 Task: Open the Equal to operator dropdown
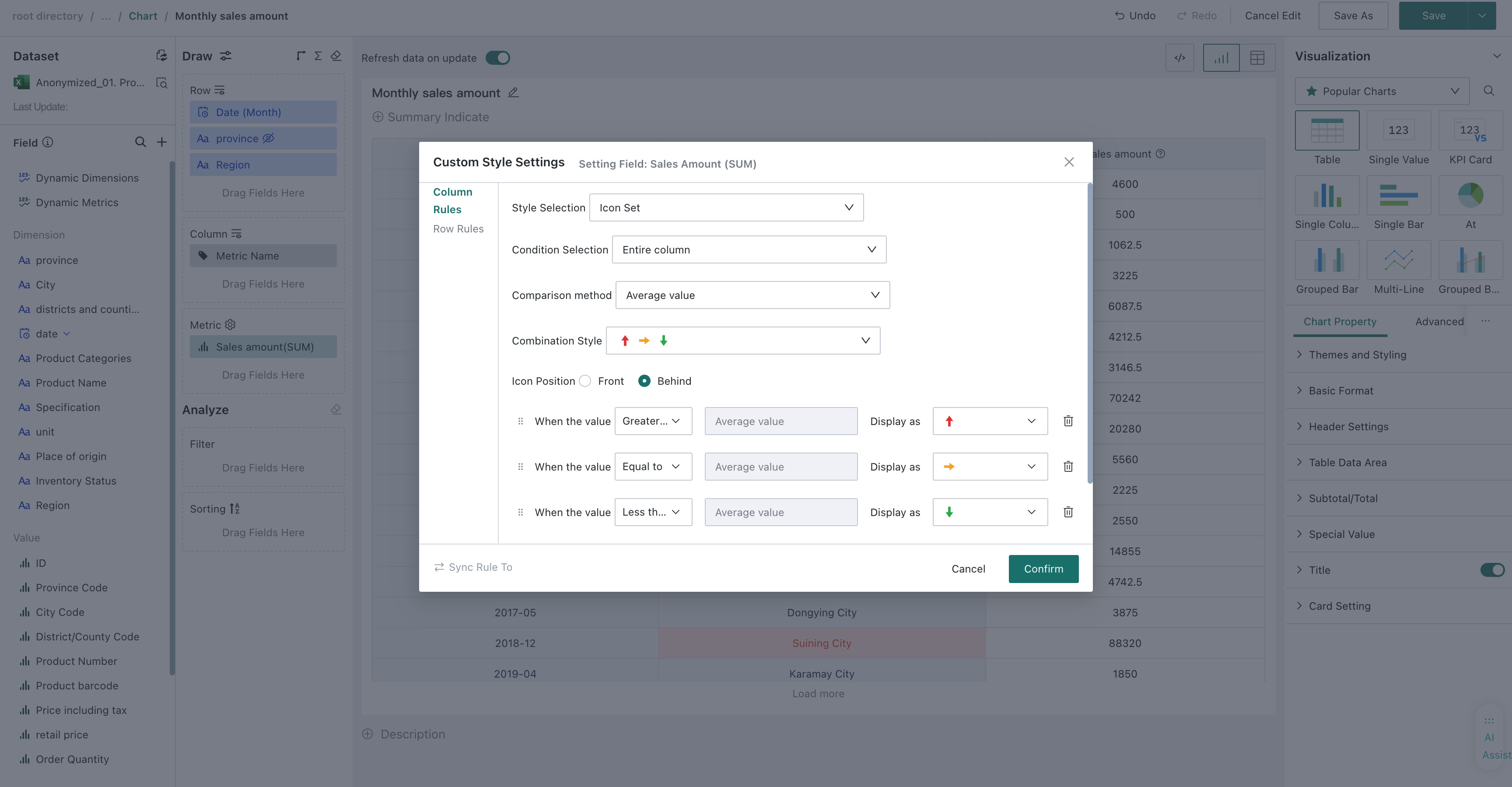click(x=653, y=466)
